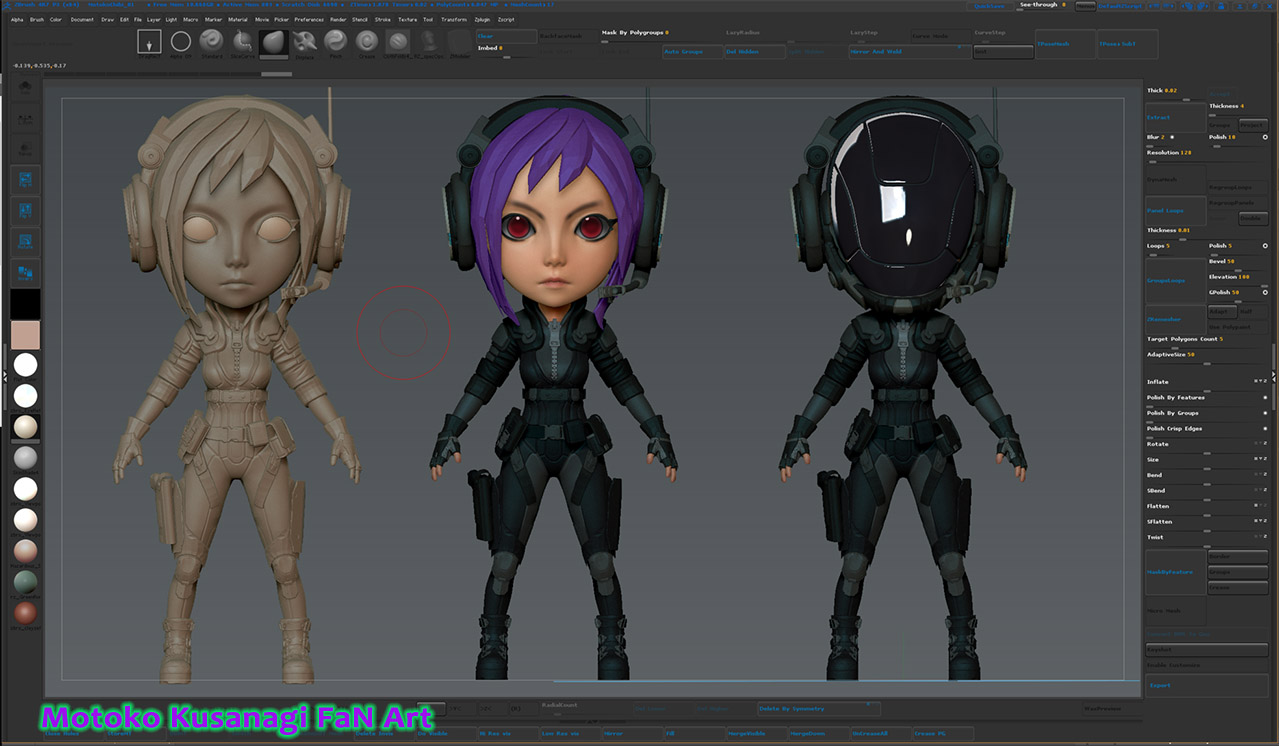This screenshot has height=746, width=1279.
Task: Click the Mirror And Weld button
Action: (x=909, y=51)
